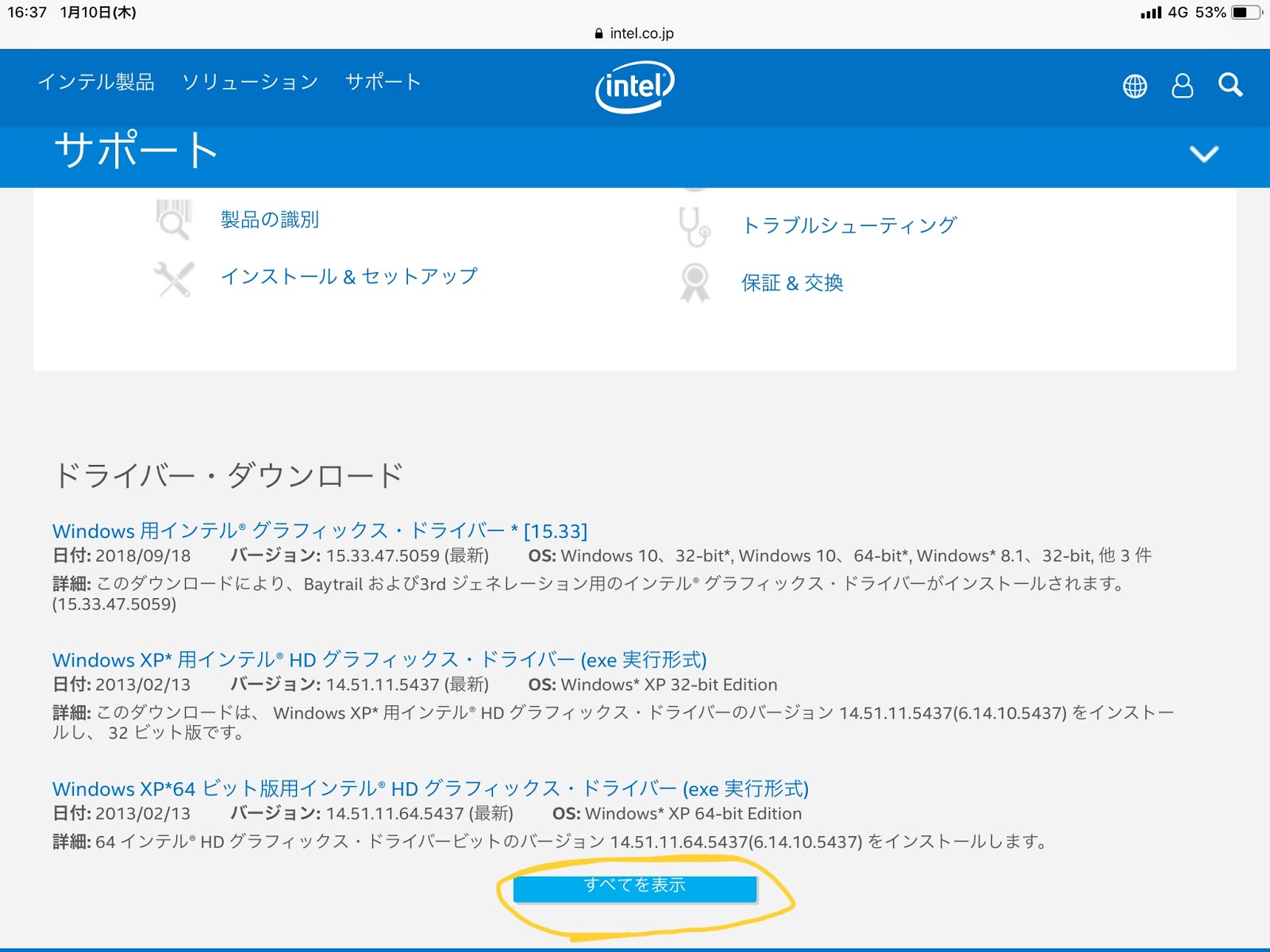Tap the padlock icon beside intel.co.jp
Image resolution: width=1270 pixels, height=952 pixels.
coord(599,33)
